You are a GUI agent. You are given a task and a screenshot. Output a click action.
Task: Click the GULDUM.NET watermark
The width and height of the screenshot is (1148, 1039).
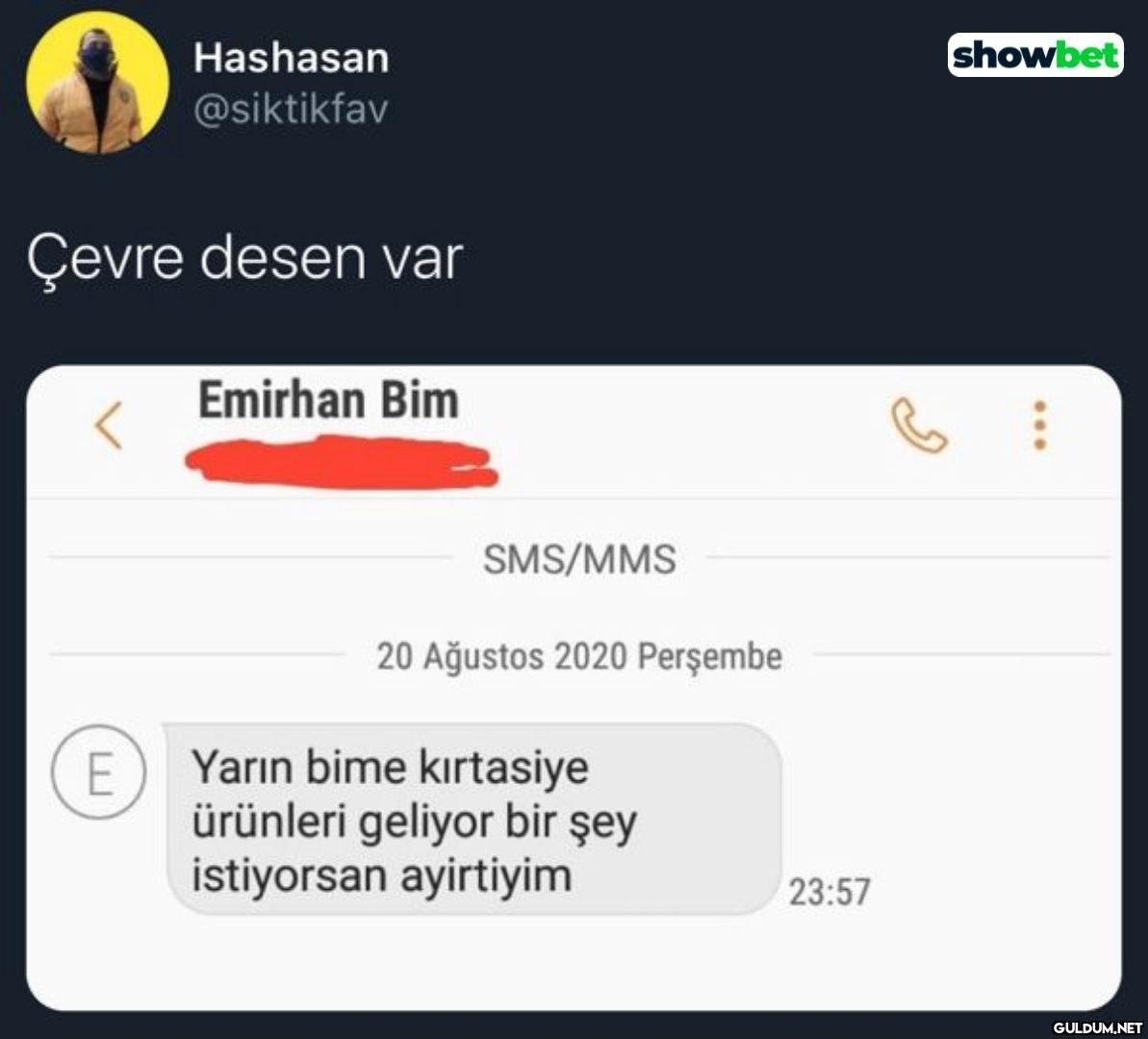pyautogui.click(x=1098, y=1027)
